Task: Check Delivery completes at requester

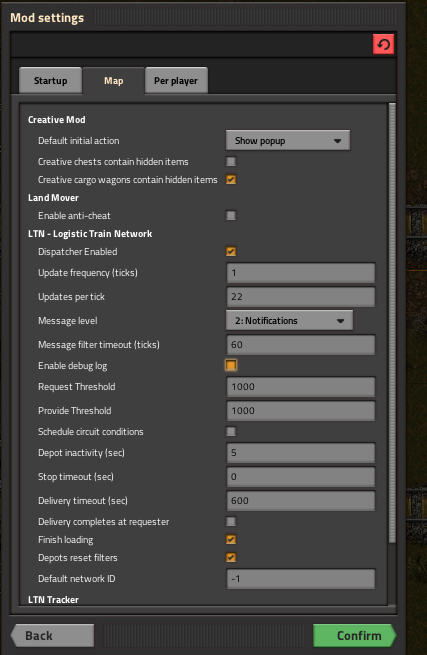Action: [x=231, y=522]
